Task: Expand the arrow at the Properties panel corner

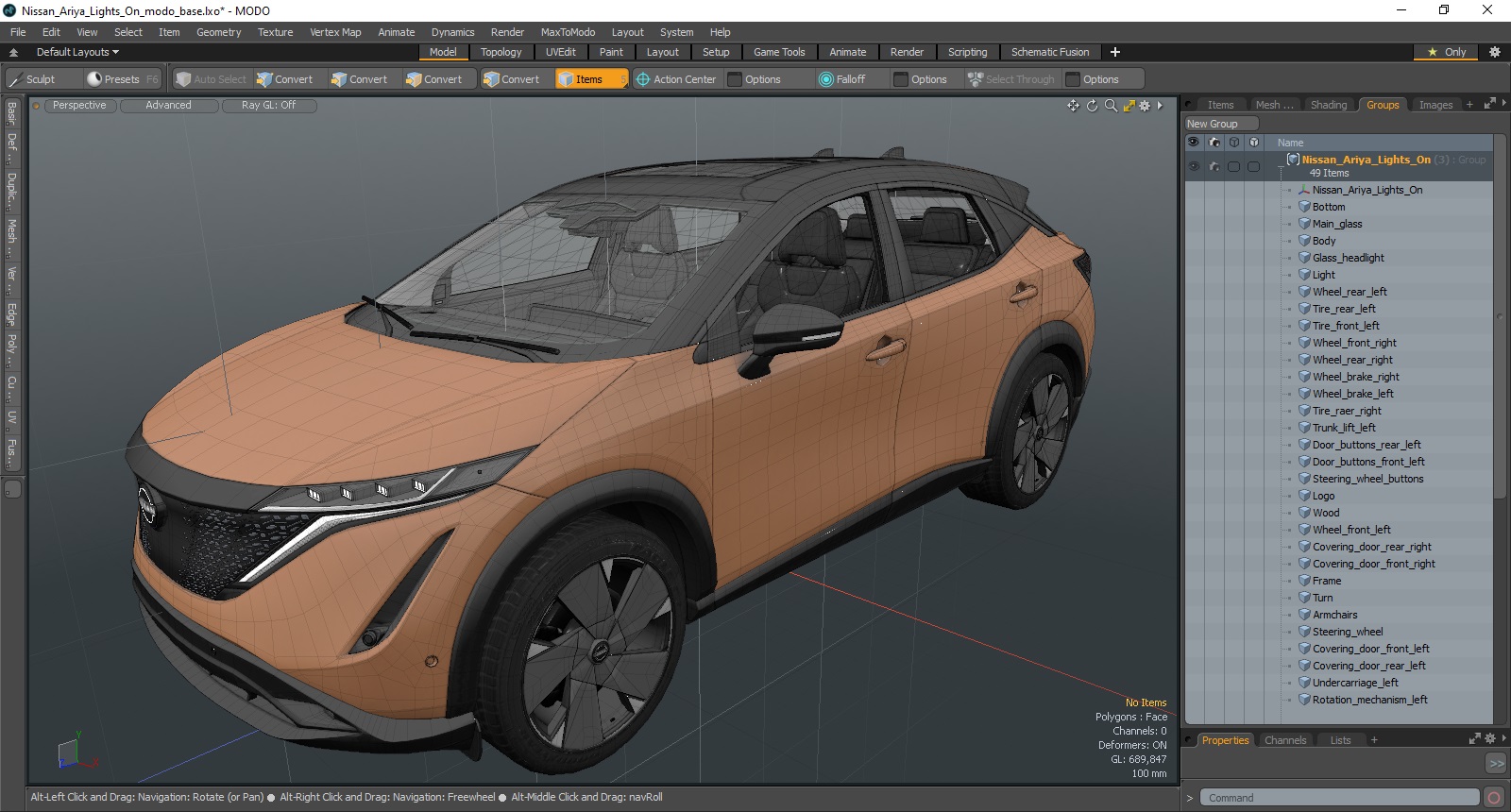Action: click(x=1503, y=739)
